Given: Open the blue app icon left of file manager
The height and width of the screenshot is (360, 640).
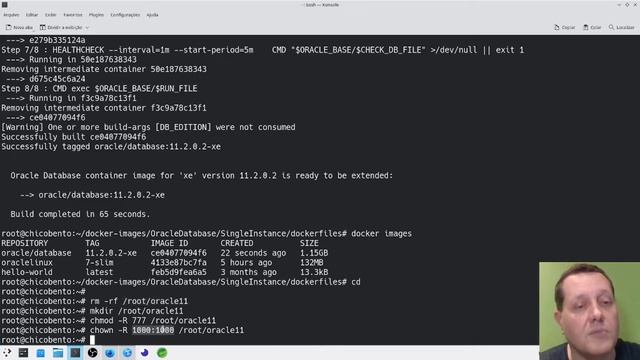Looking at the screenshot, I should (x=41, y=353).
